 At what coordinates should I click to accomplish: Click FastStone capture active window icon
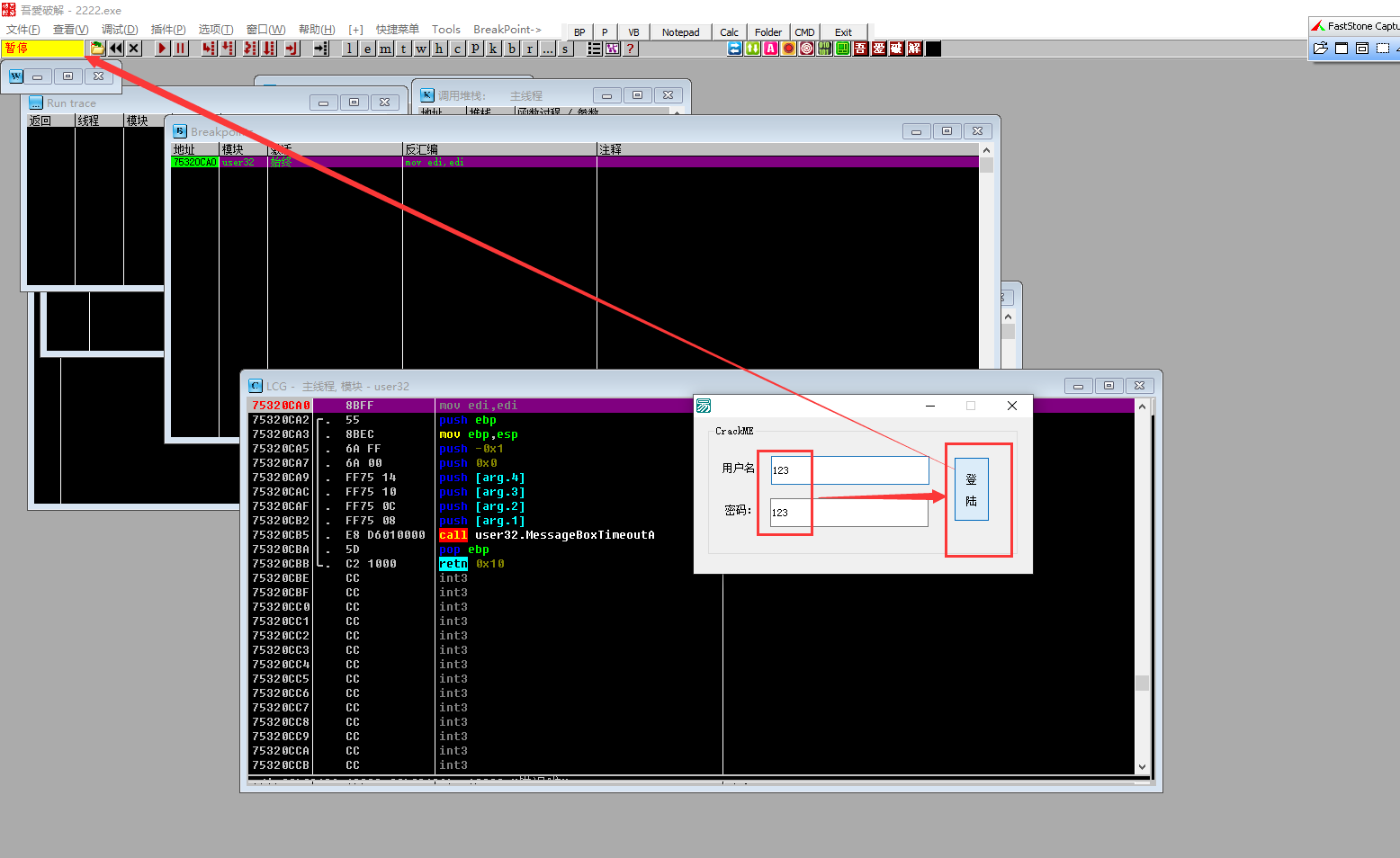click(x=1342, y=49)
